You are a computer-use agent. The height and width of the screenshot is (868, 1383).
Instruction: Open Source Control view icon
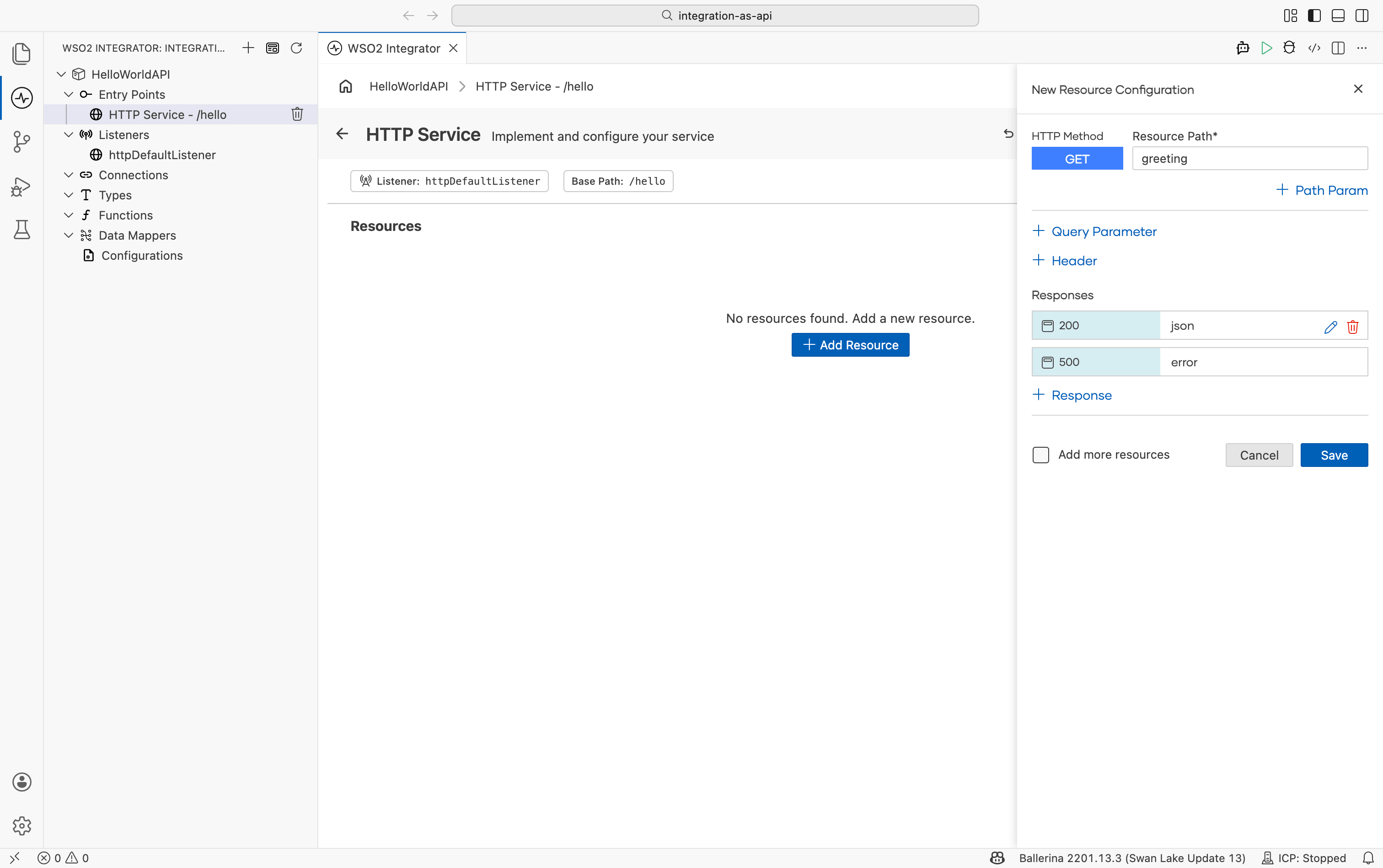point(21,142)
